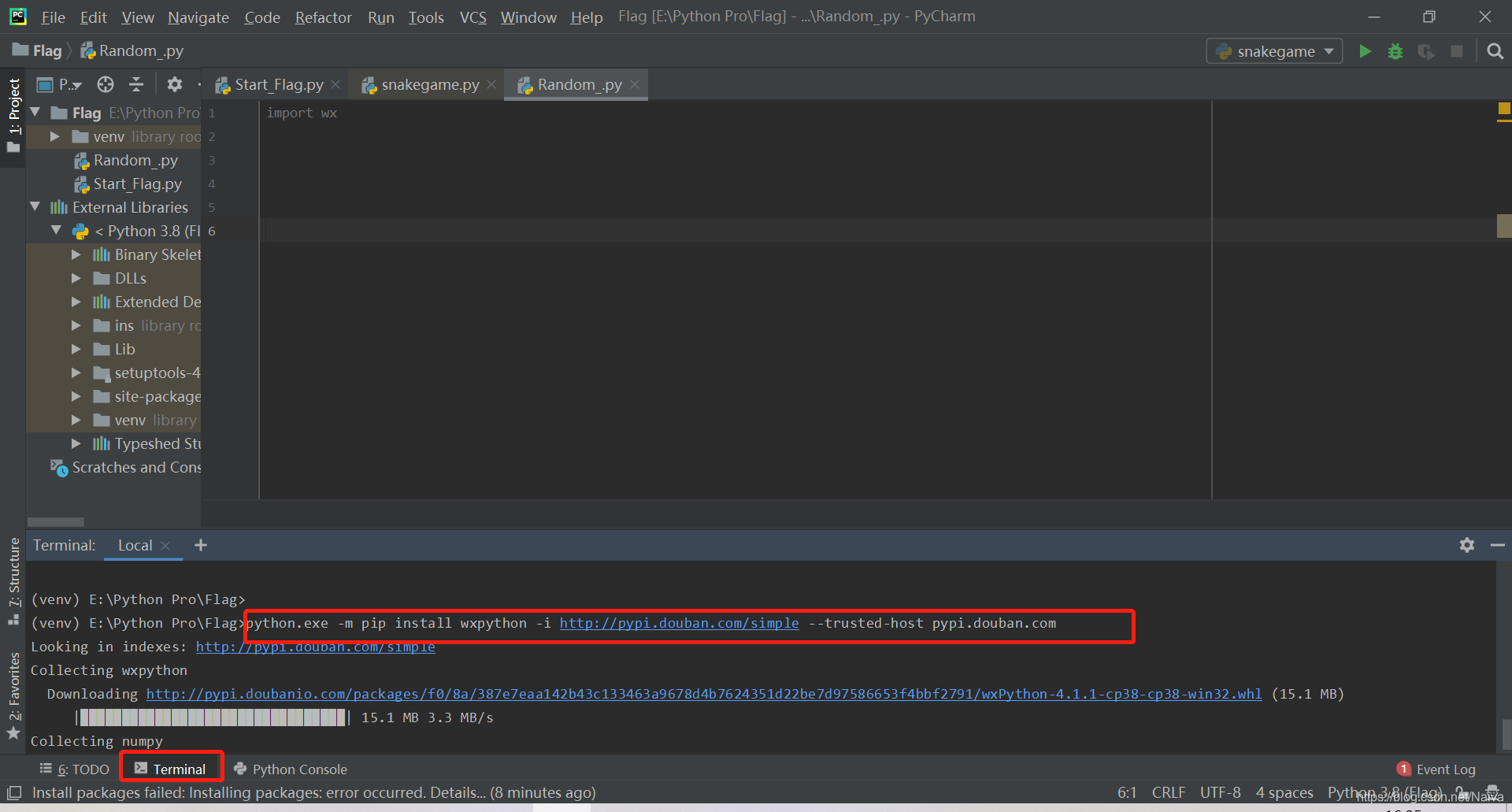1512x812 pixels.
Task: Close the Random_.py editor tab
Action: point(635,84)
